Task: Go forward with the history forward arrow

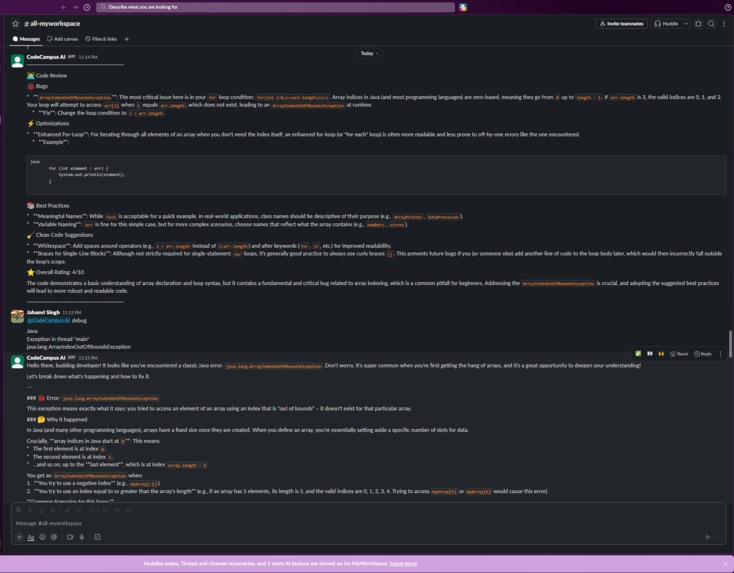Action: point(75,7)
